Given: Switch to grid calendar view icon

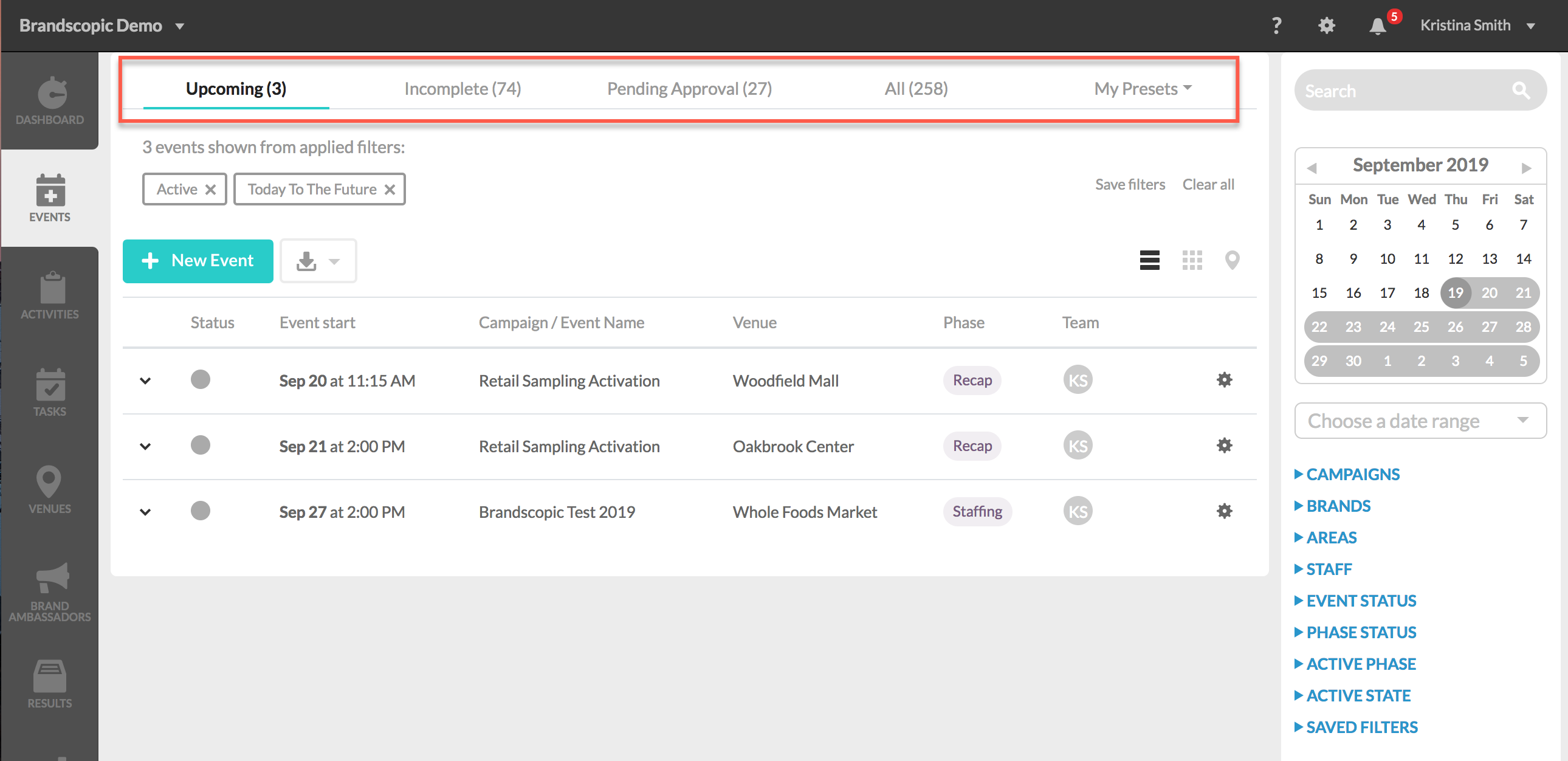Looking at the screenshot, I should [1192, 261].
